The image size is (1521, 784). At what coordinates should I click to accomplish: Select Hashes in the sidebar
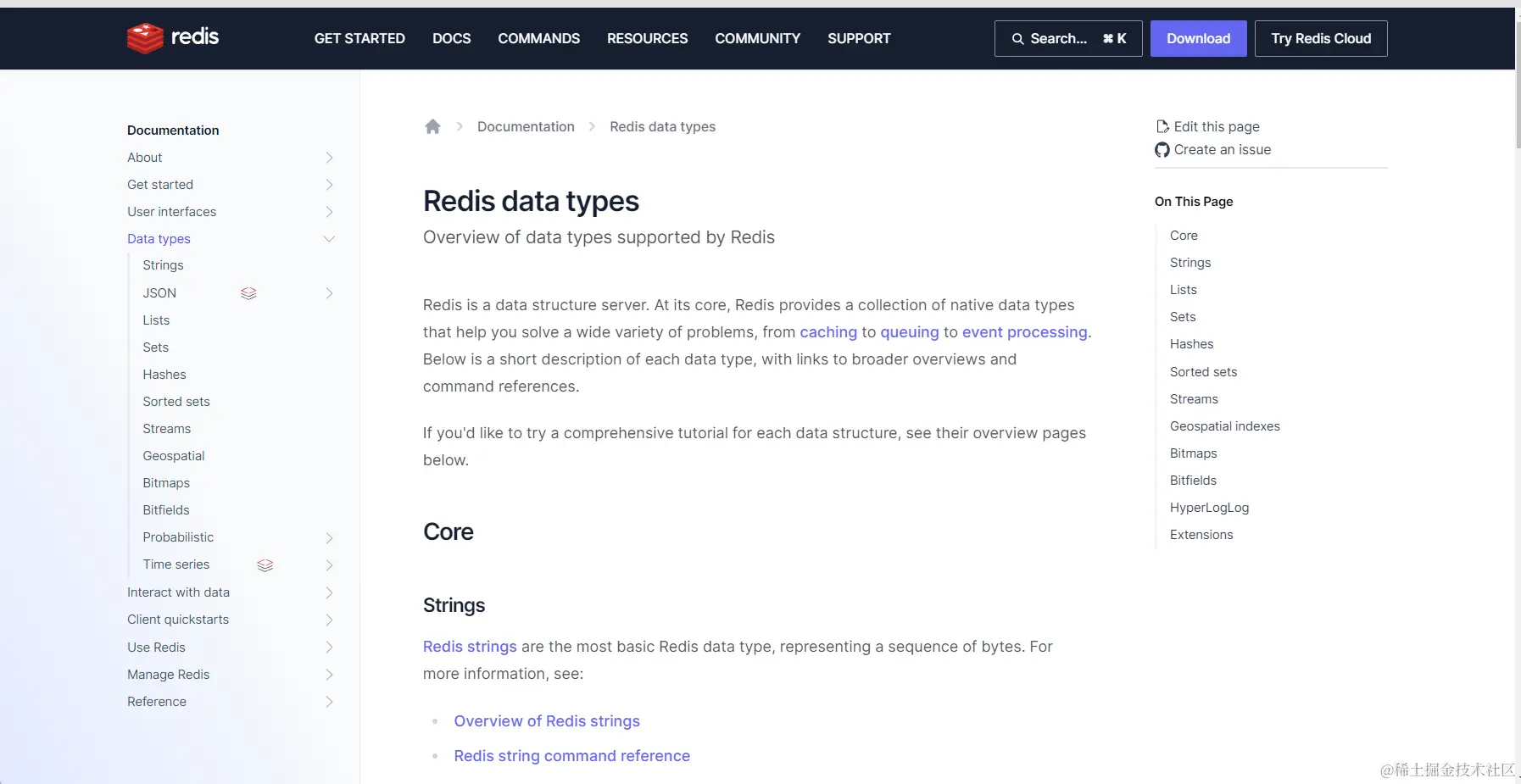tap(164, 375)
